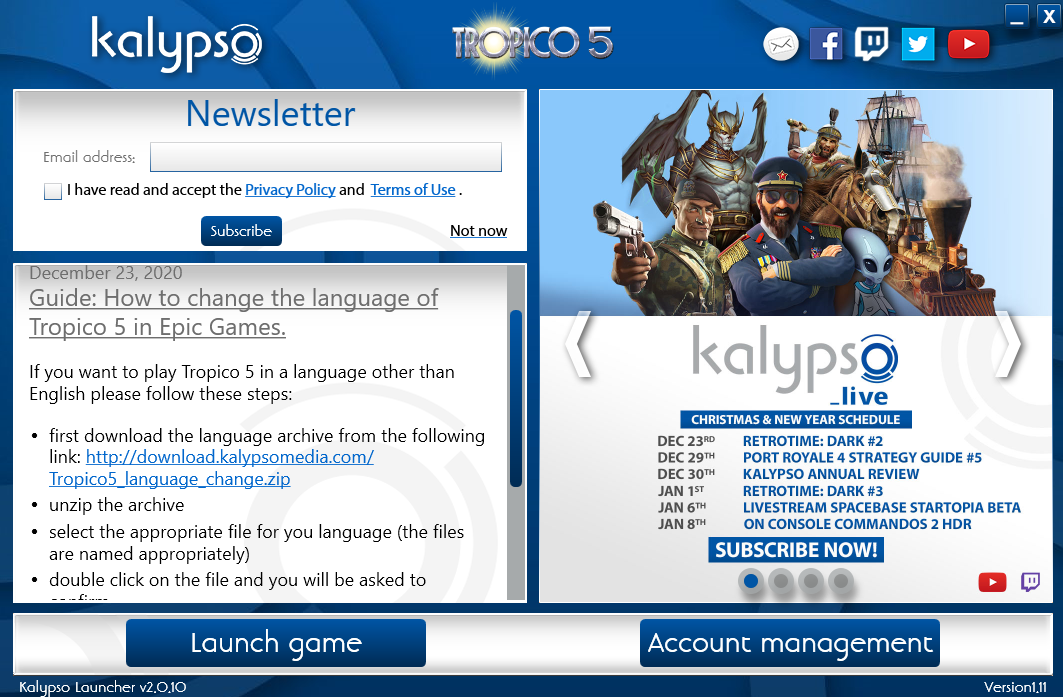Click SUBSCRIBE NOW! on the banner
The width and height of the screenshot is (1063, 697).
click(x=796, y=550)
